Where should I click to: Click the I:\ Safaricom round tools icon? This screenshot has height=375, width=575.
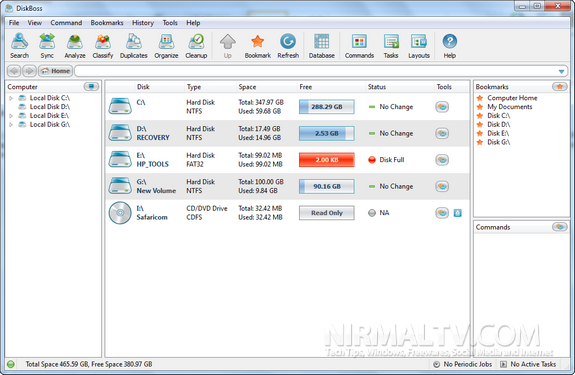click(x=442, y=213)
